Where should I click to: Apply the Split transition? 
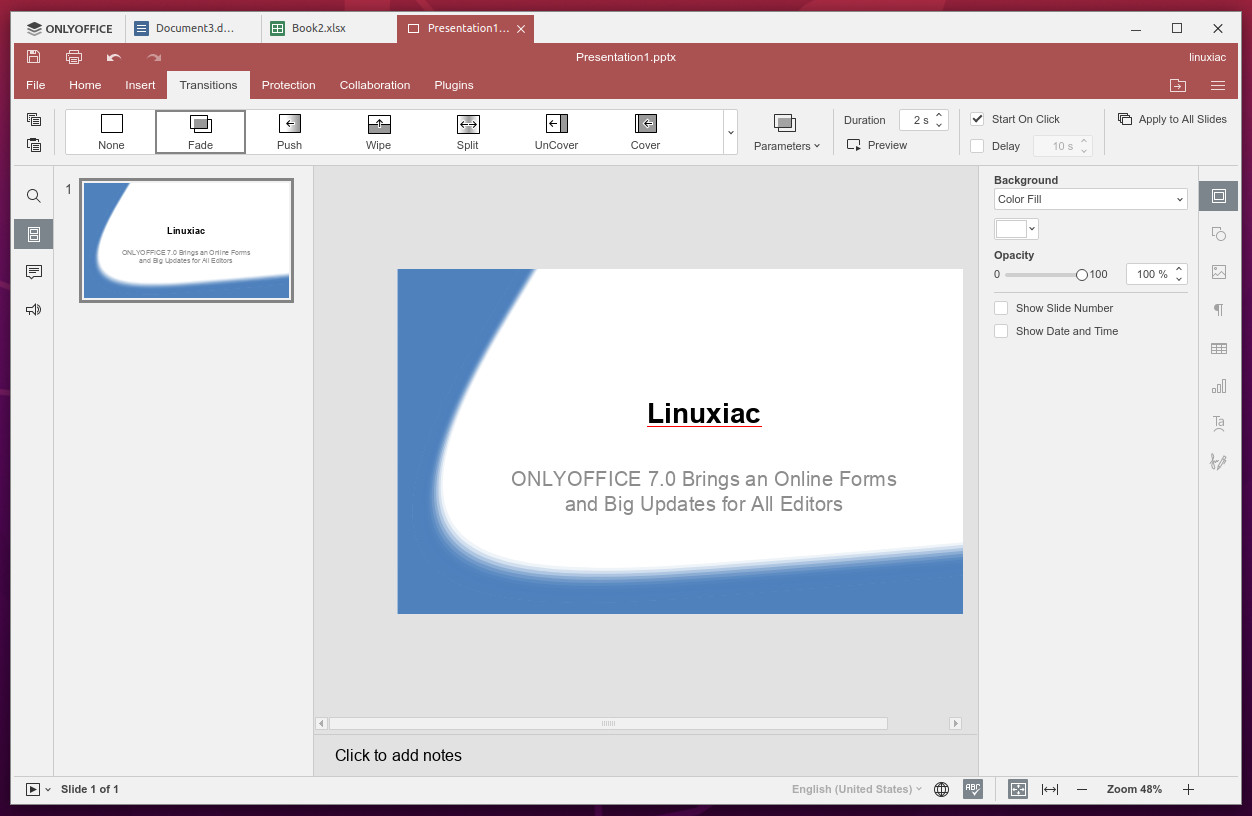click(x=467, y=132)
